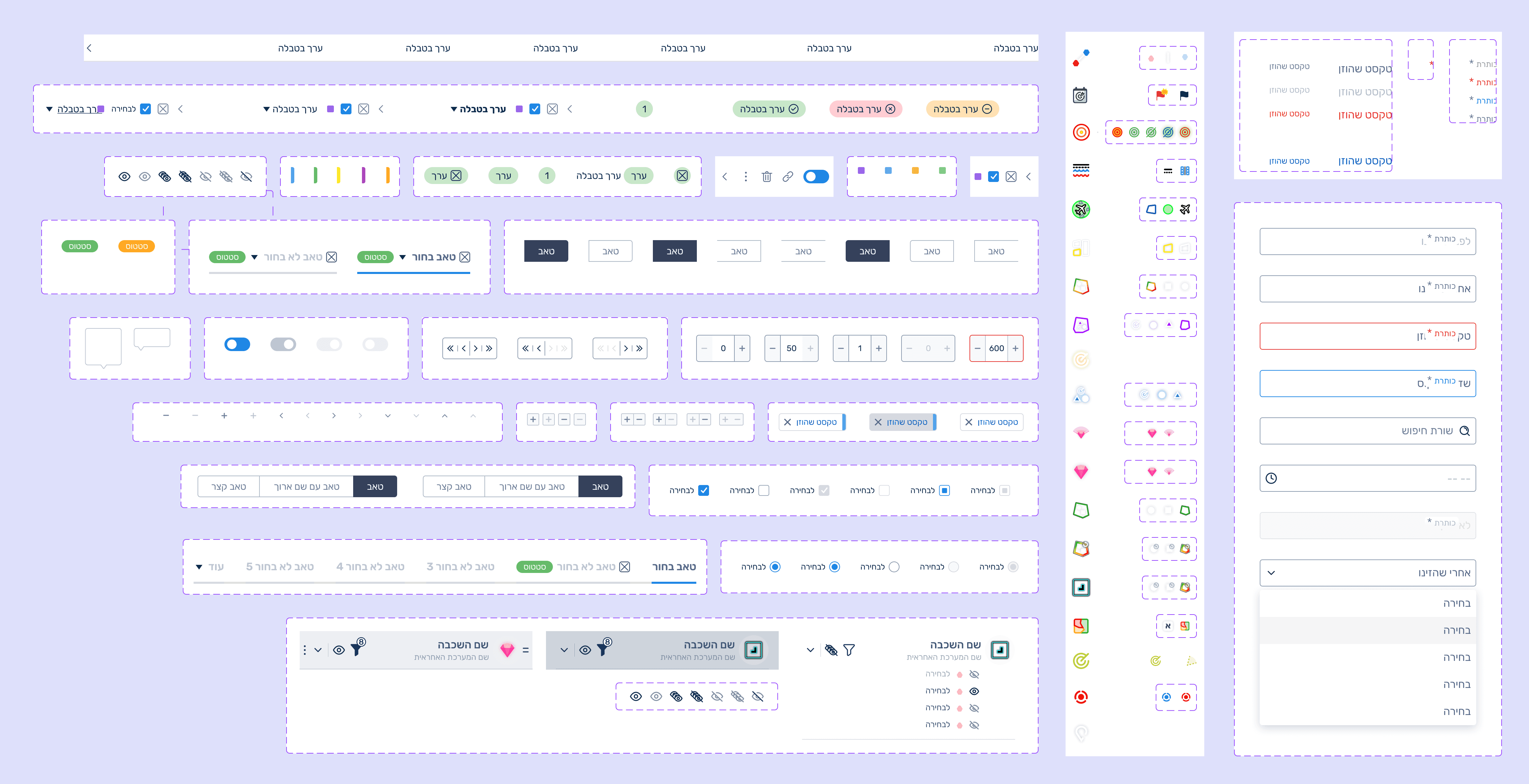The image size is (1529, 784).
Task: Increase the stepper showing 600
Action: pos(1015,348)
